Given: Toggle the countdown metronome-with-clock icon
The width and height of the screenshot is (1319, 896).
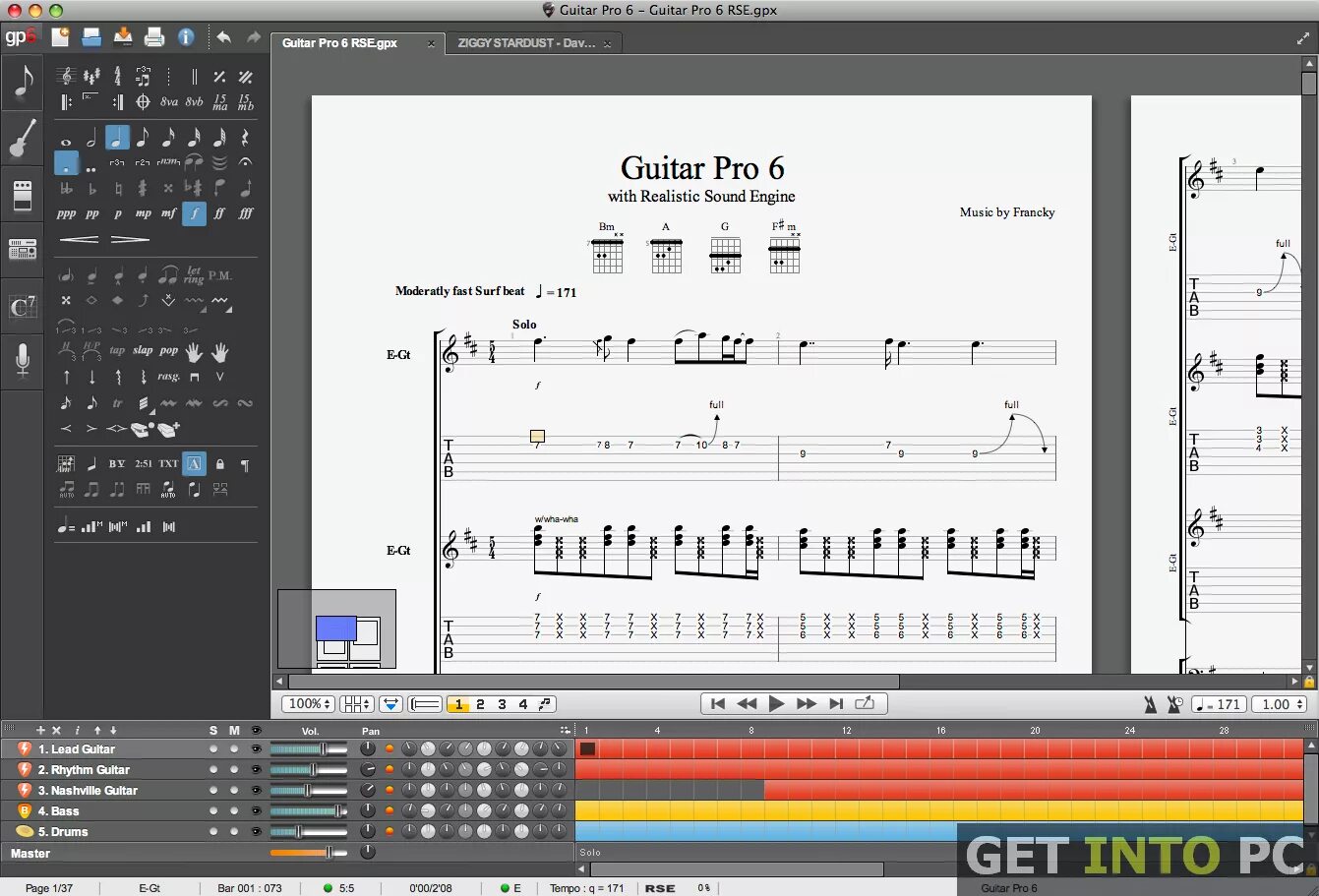Looking at the screenshot, I should tap(1174, 704).
